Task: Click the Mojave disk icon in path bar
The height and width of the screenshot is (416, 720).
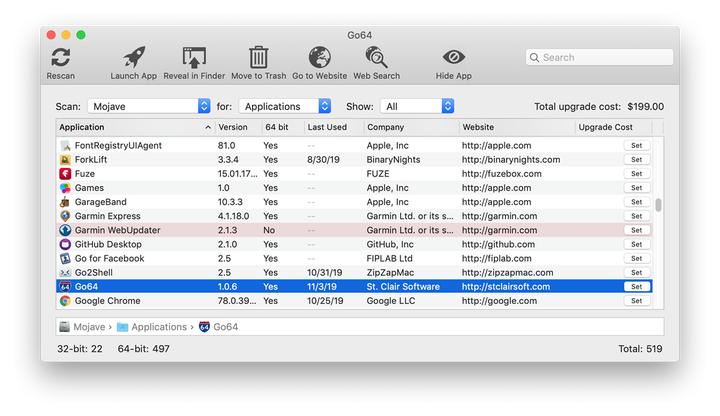Action: [x=65, y=326]
